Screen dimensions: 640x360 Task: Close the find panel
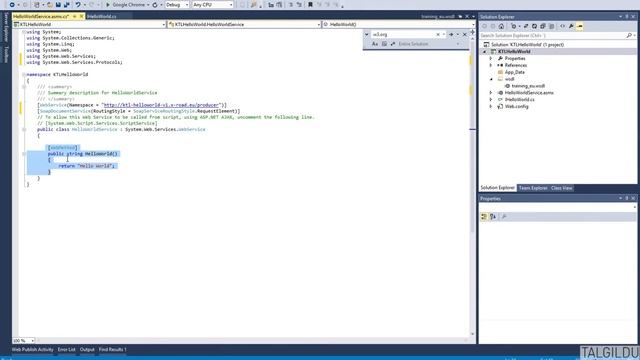click(x=464, y=35)
